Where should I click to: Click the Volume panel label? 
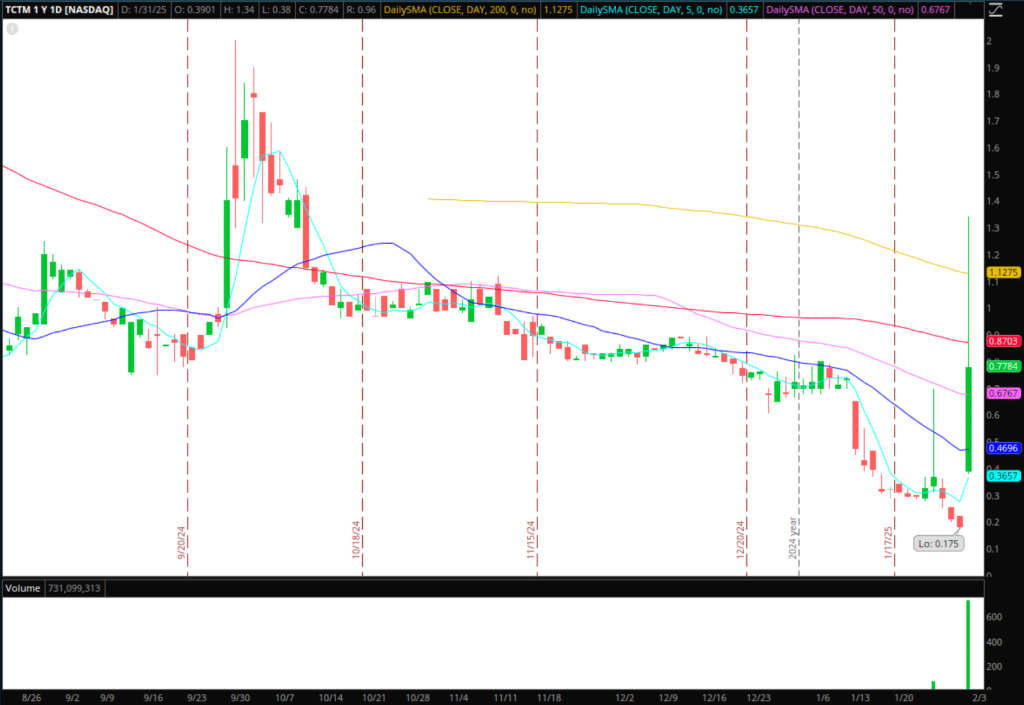[x=23, y=588]
